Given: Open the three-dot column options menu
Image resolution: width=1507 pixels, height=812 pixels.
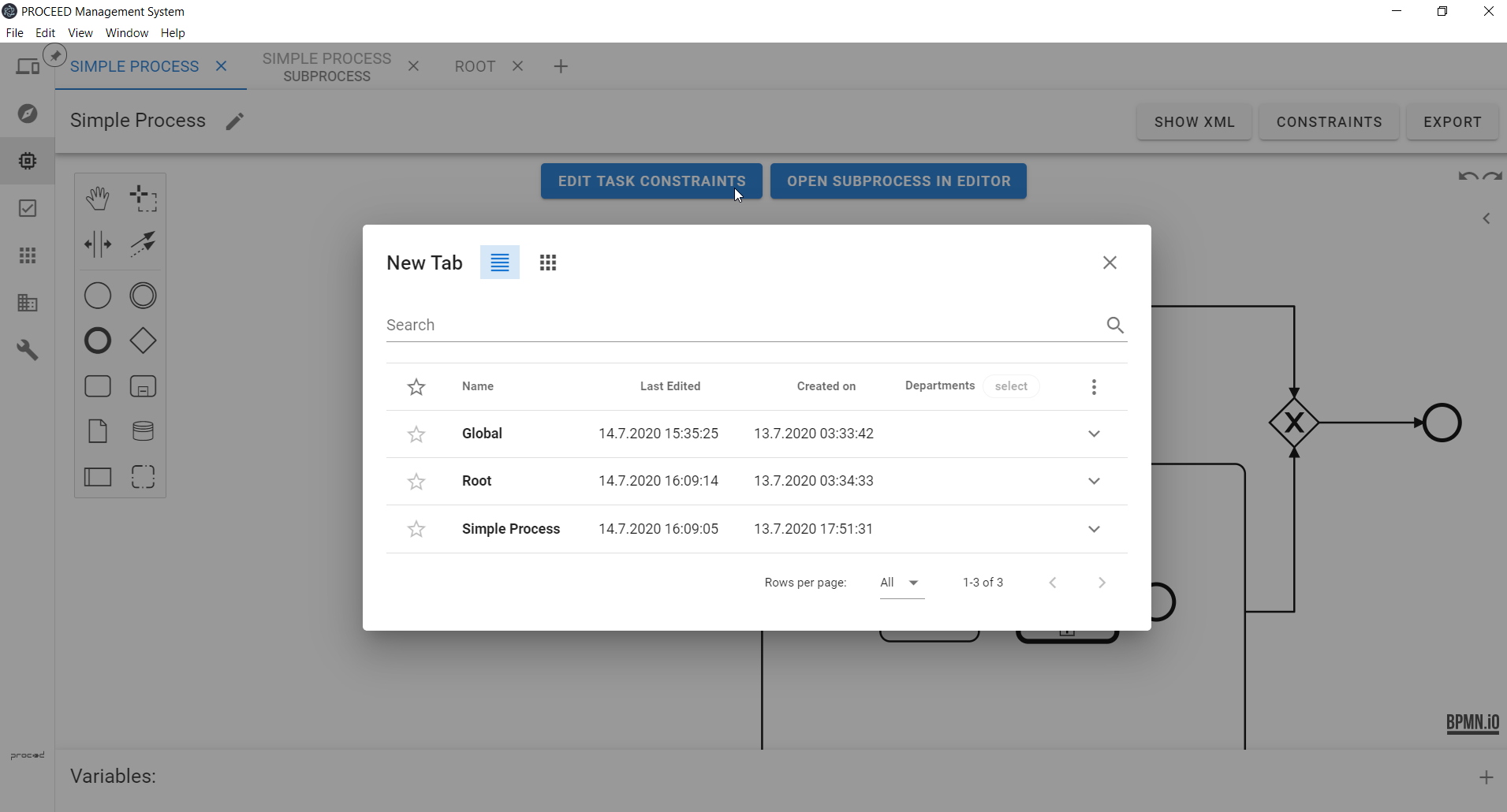Looking at the screenshot, I should tap(1094, 386).
